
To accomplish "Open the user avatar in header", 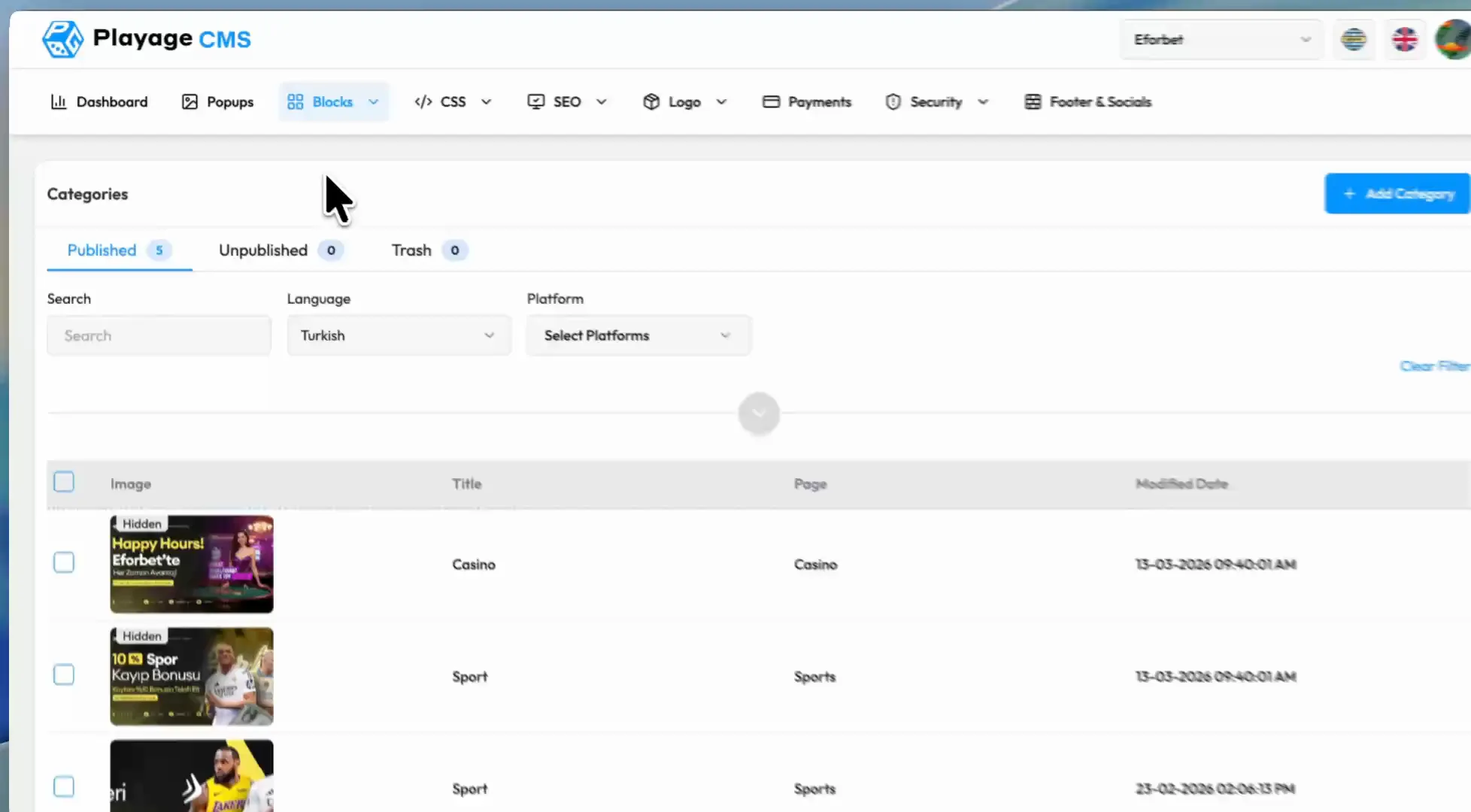I will tap(1454, 39).
